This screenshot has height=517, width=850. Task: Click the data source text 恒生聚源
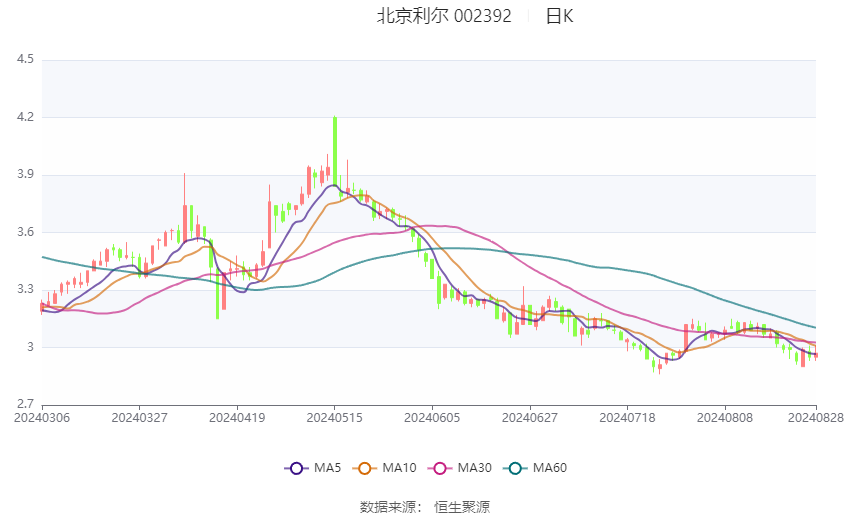(x=462, y=507)
